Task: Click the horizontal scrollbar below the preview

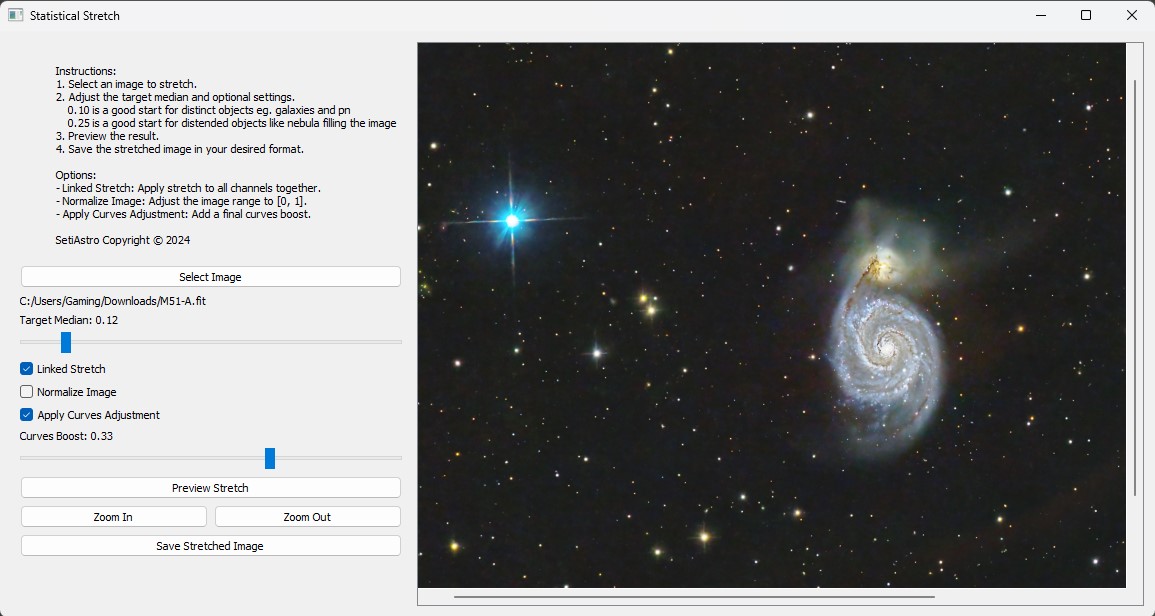Action: 694,597
